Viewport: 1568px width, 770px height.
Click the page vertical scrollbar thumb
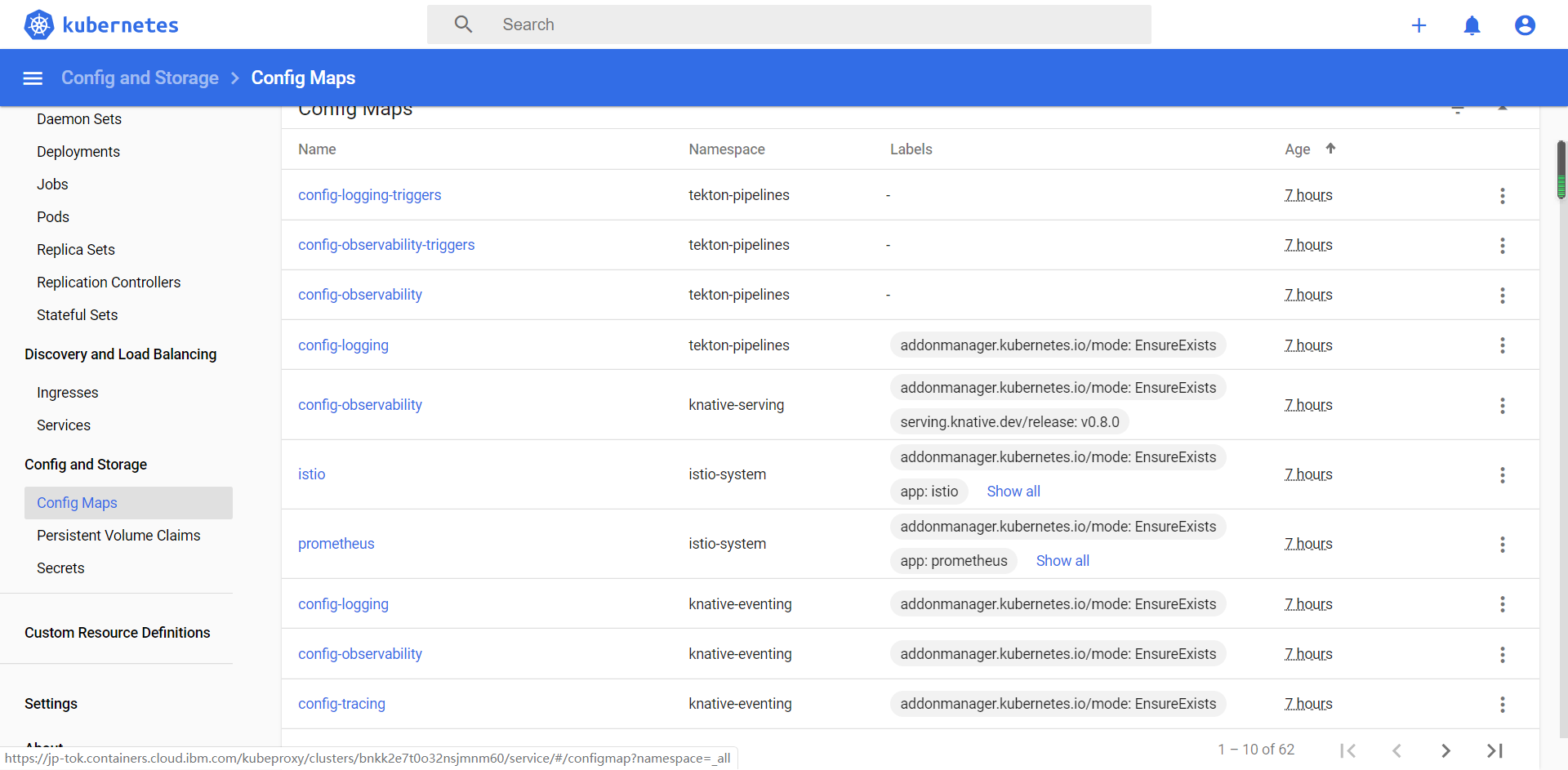pos(1561,170)
